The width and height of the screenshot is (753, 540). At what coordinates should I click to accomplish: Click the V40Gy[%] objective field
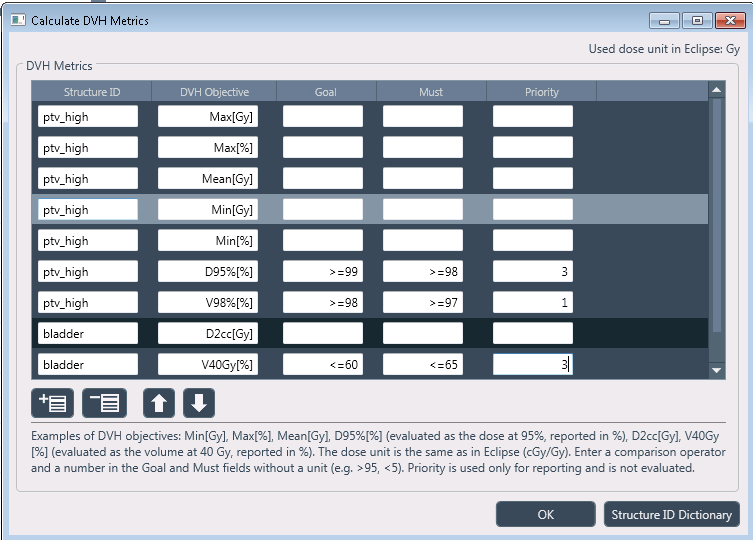[x=208, y=365]
